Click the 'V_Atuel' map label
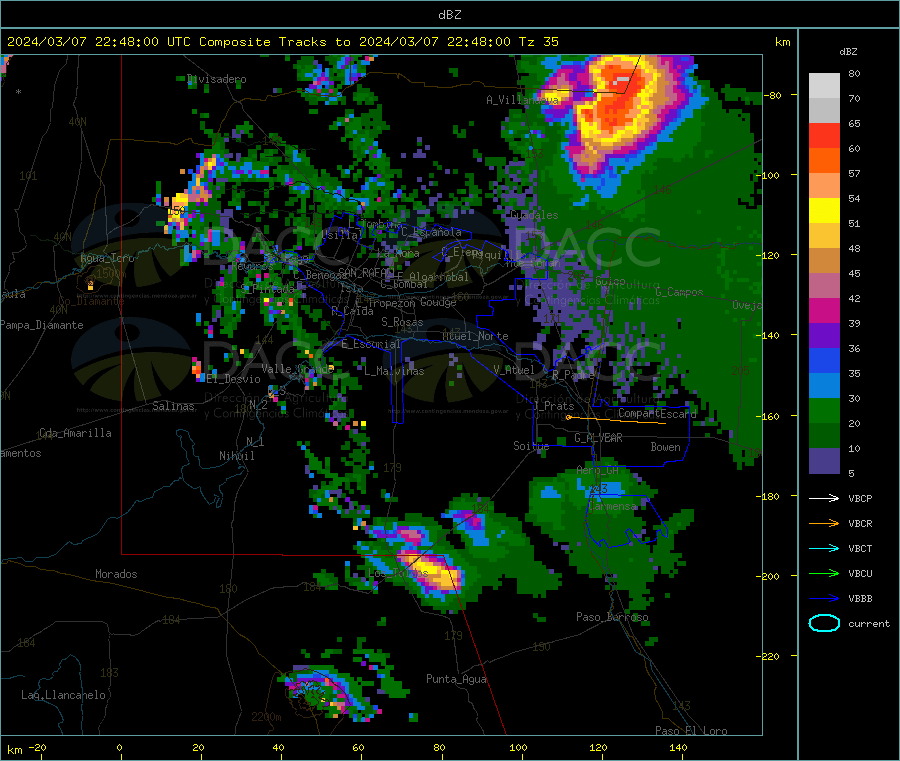900x761 pixels. [x=514, y=370]
